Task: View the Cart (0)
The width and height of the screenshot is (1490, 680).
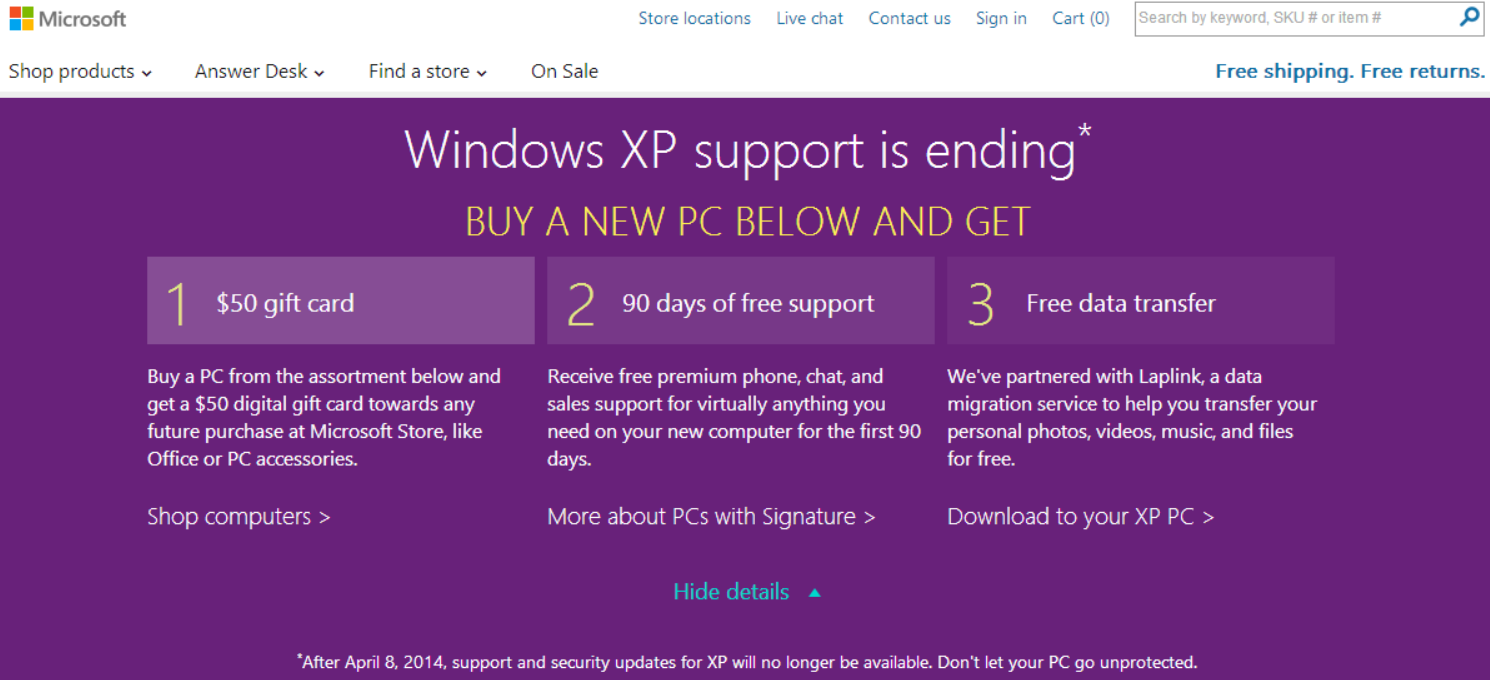Action: pyautogui.click(x=1081, y=18)
